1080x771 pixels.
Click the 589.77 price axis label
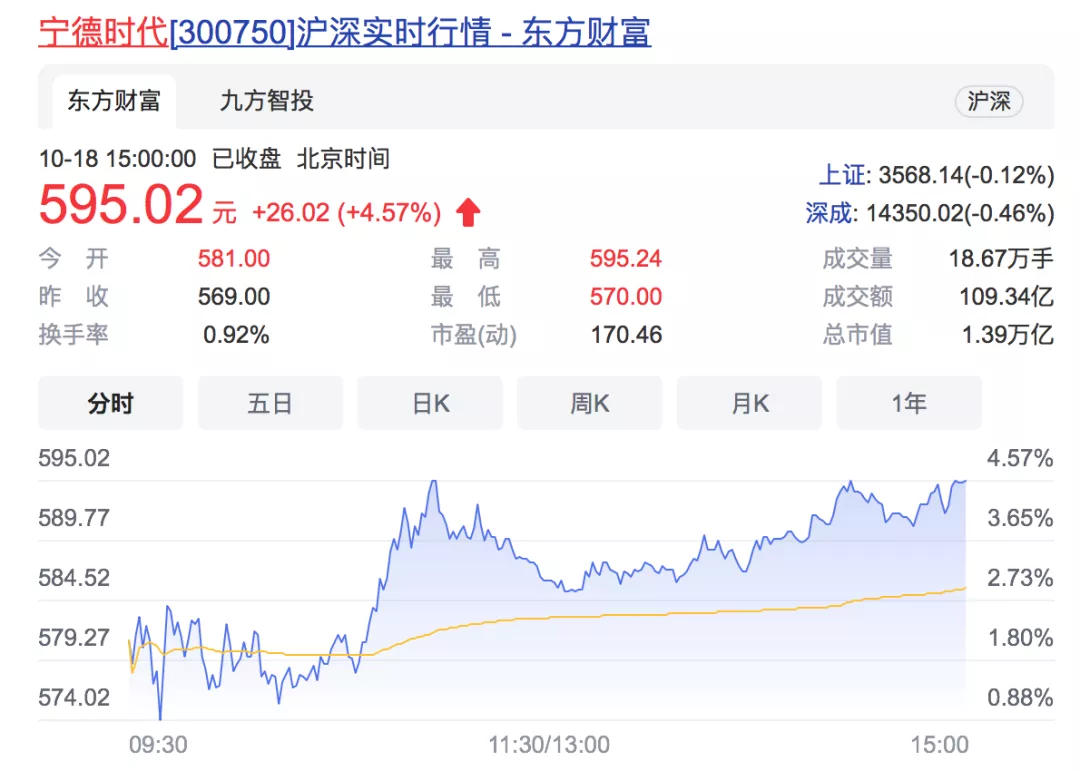(74, 518)
